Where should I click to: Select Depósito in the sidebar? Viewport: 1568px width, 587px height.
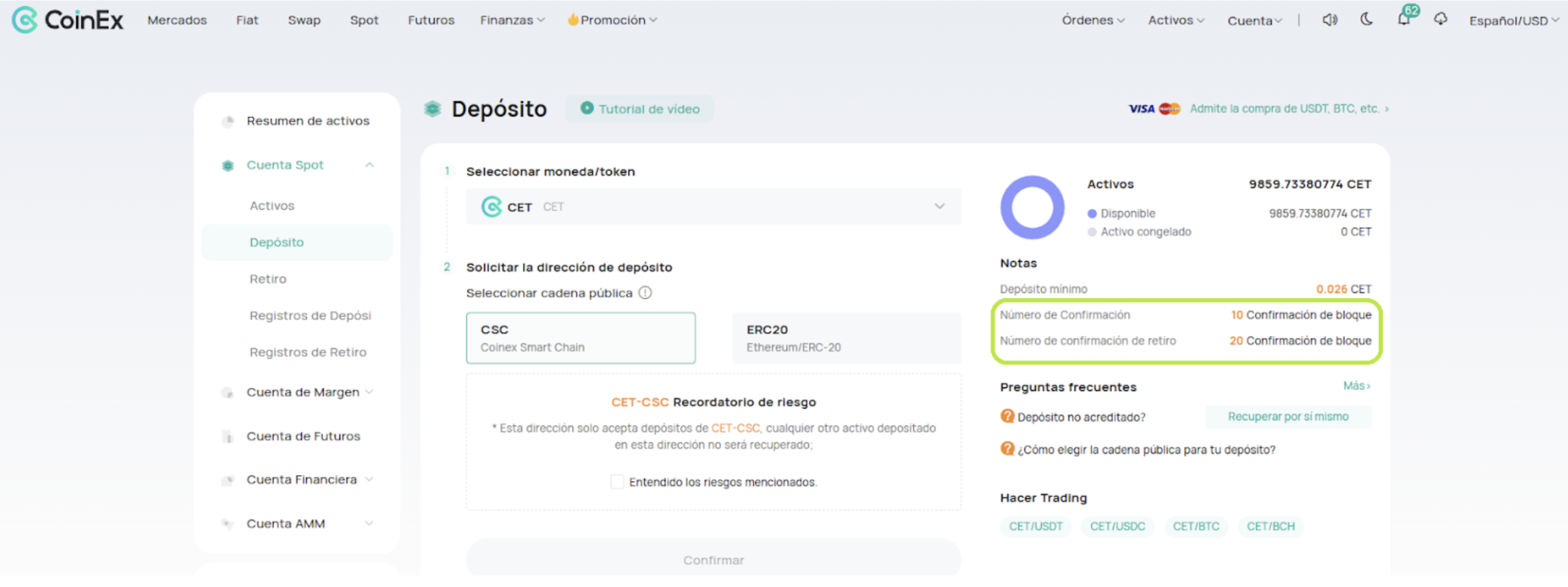(296, 242)
